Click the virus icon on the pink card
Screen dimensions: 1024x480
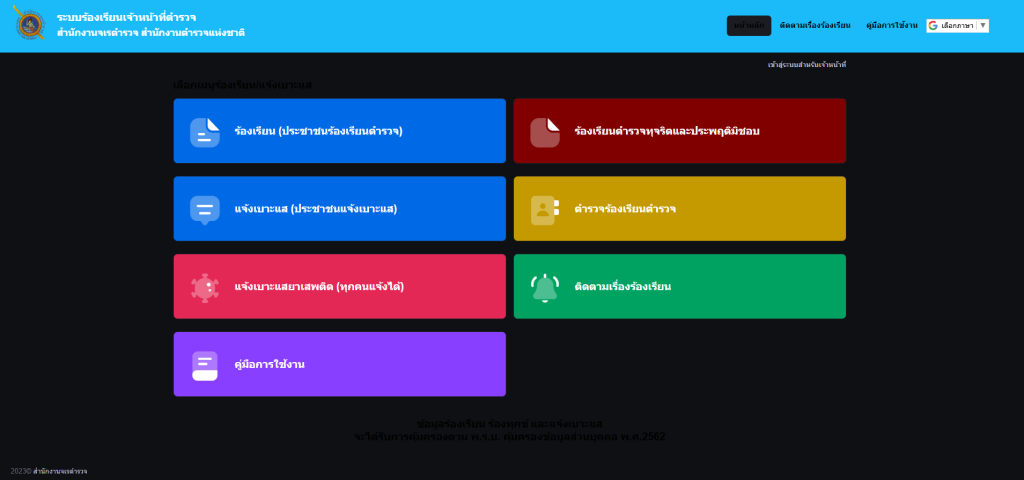point(205,288)
